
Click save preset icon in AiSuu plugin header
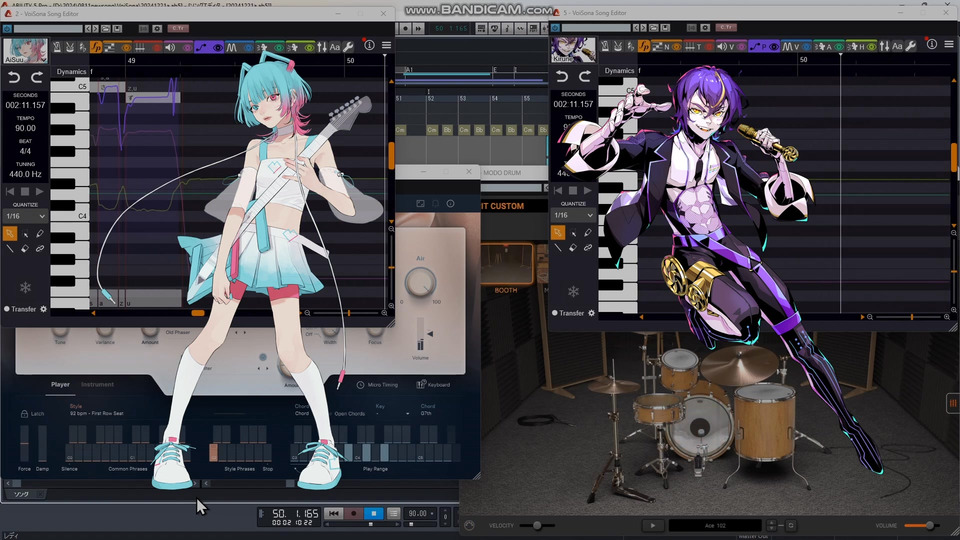tap(117, 28)
